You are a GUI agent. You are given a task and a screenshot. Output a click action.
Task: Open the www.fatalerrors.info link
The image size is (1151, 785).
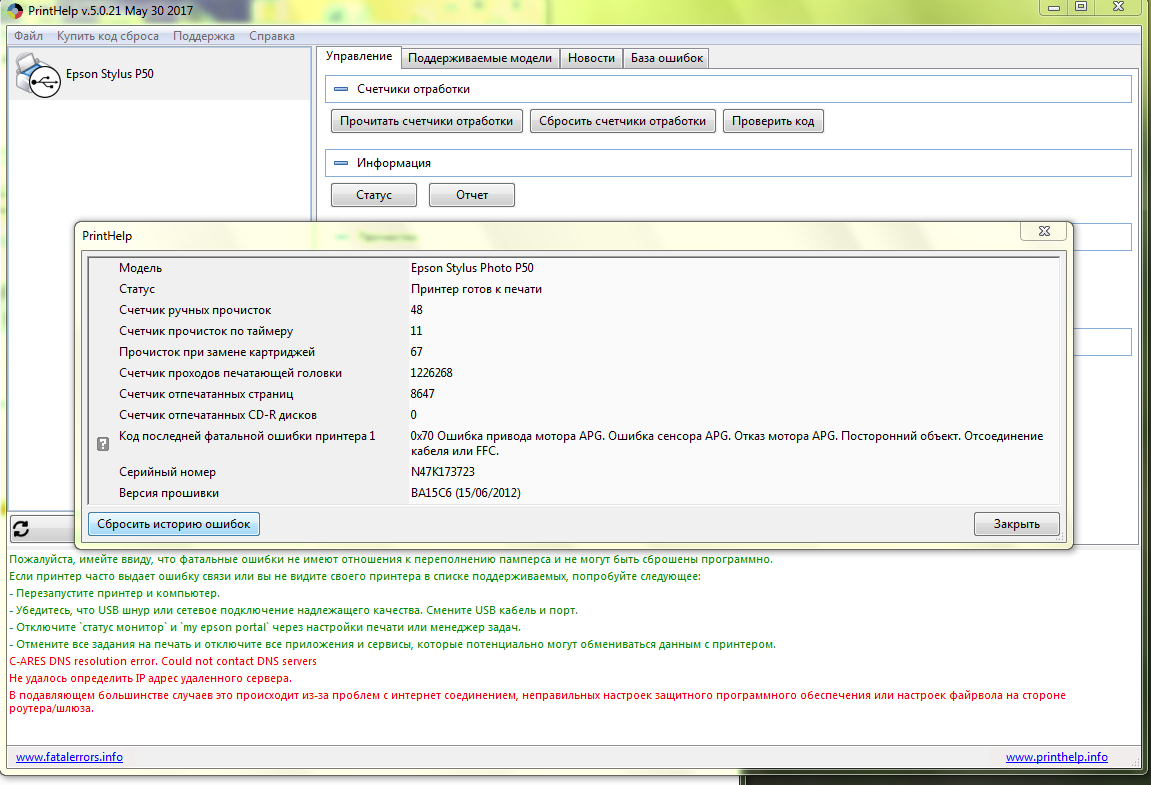69,757
